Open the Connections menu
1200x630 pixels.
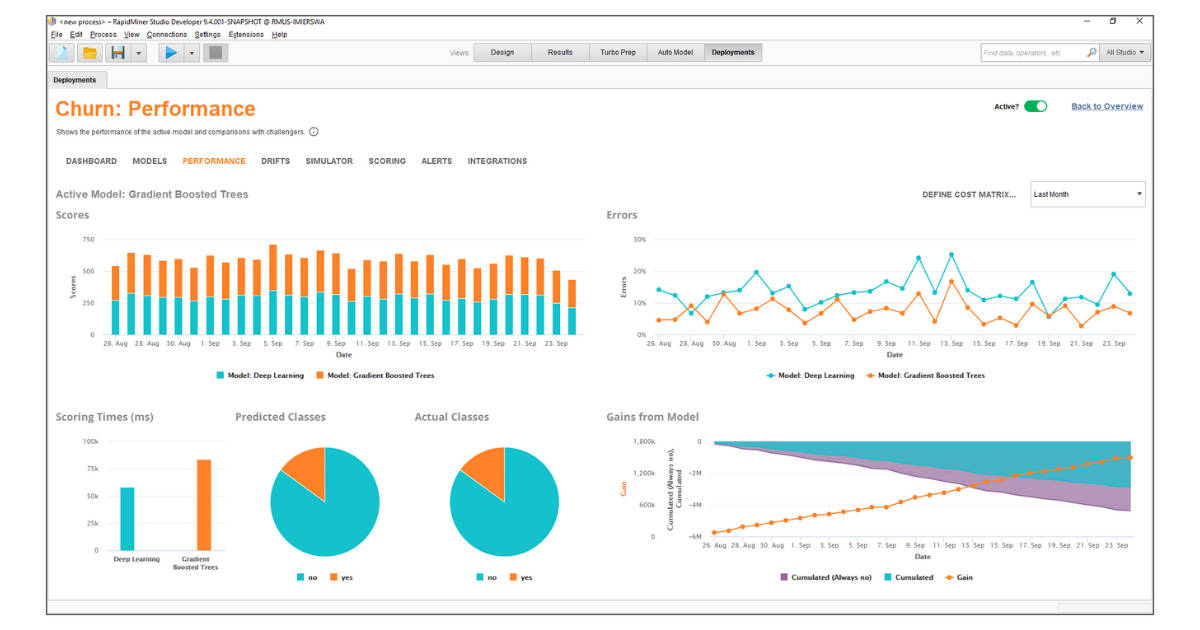pos(166,33)
